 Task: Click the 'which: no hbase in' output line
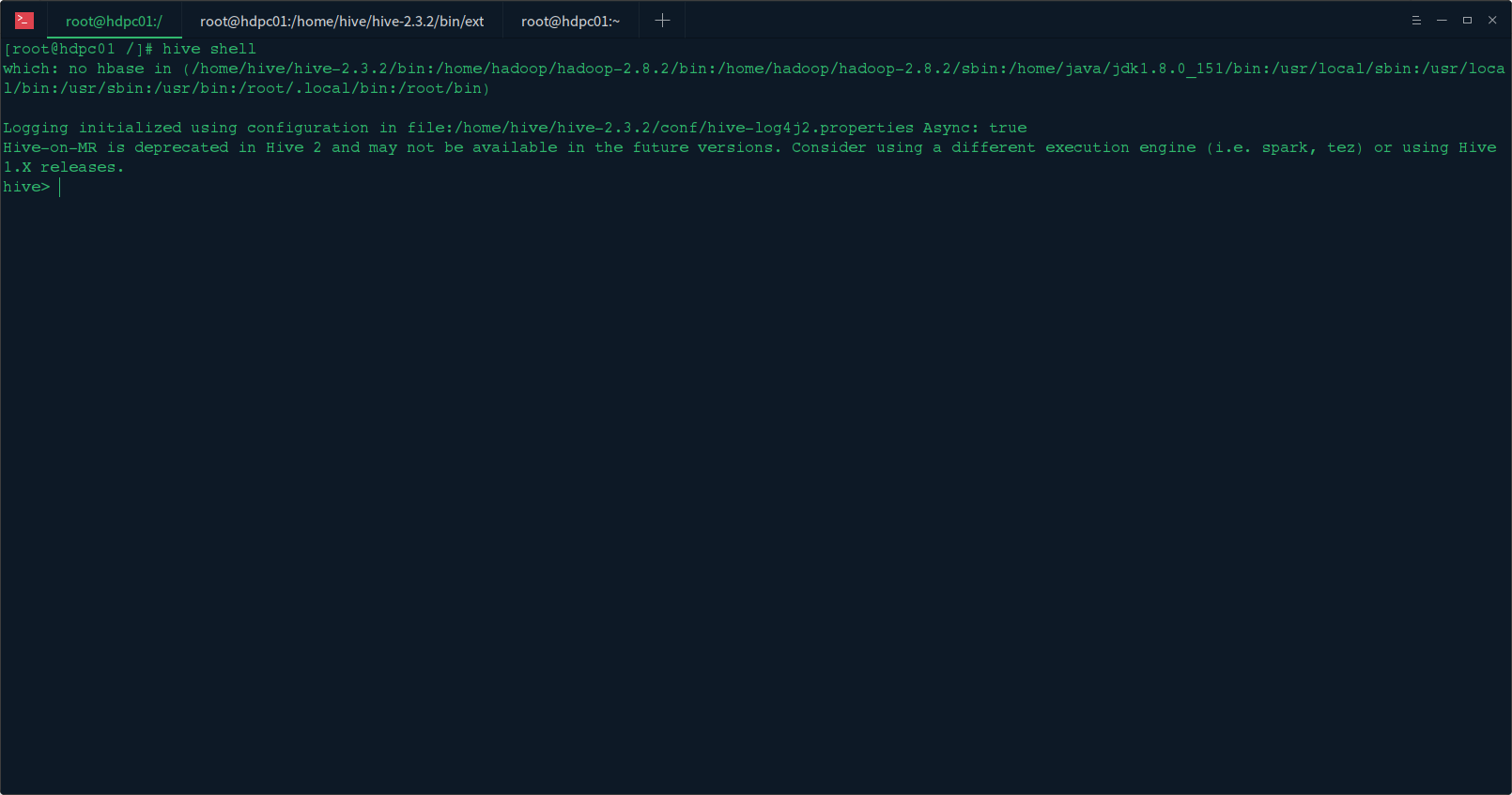tap(754, 69)
